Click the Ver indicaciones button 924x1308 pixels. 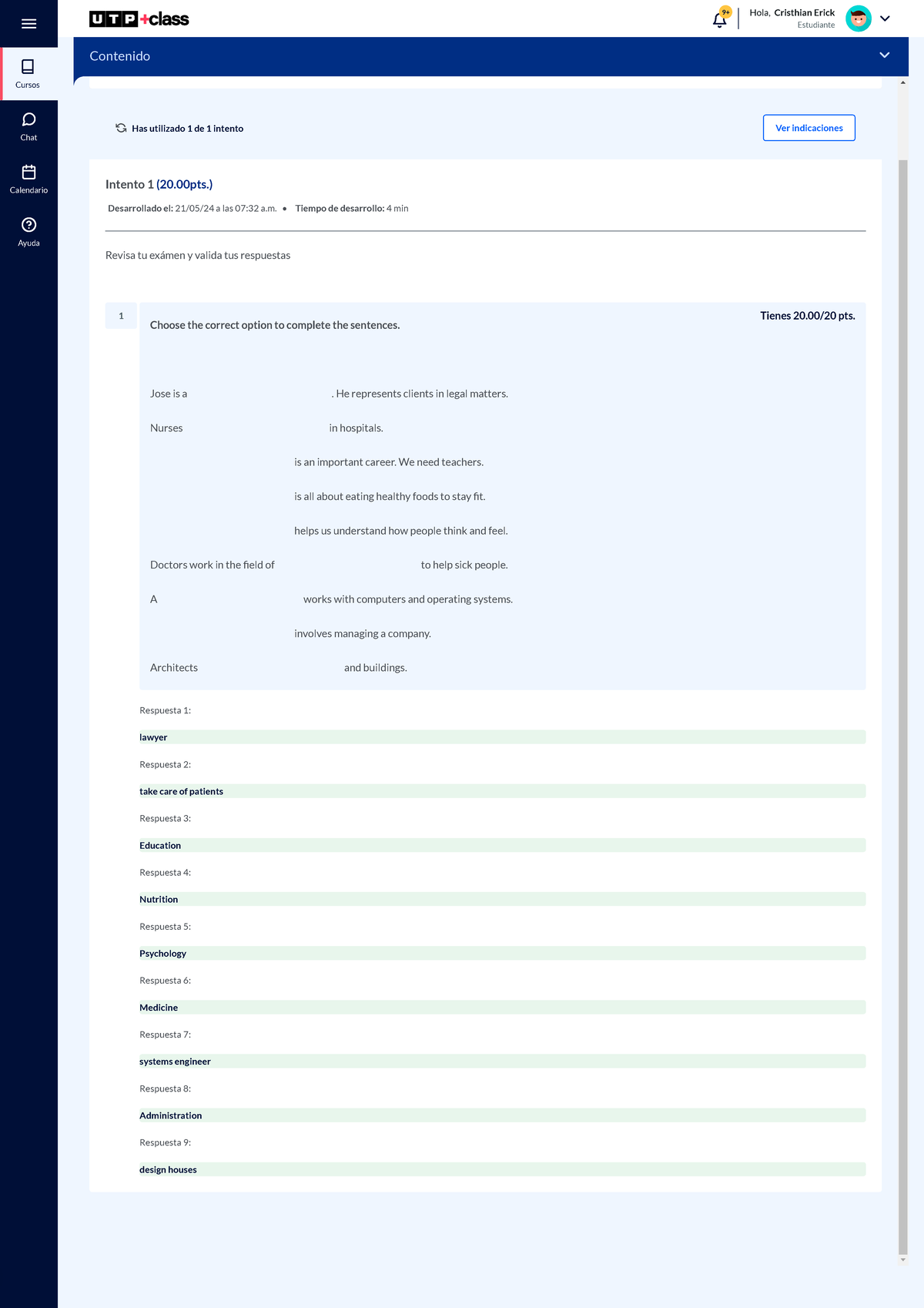tap(808, 128)
